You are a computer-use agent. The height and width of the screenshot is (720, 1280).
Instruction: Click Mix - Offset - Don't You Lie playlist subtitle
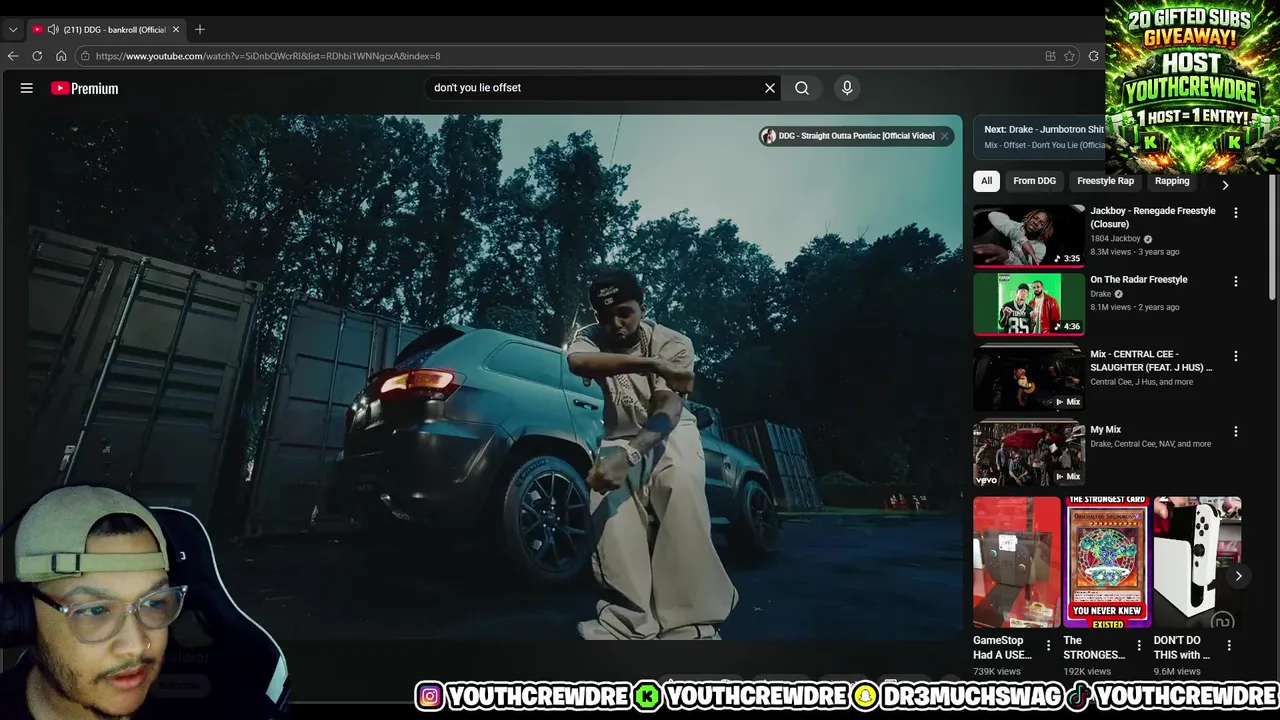tap(1044, 145)
